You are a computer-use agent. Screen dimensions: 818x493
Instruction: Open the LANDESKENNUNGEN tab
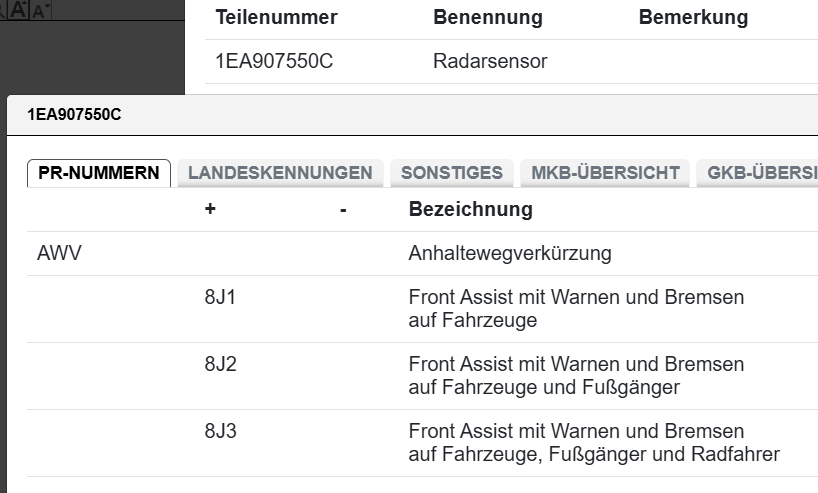coord(280,173)
